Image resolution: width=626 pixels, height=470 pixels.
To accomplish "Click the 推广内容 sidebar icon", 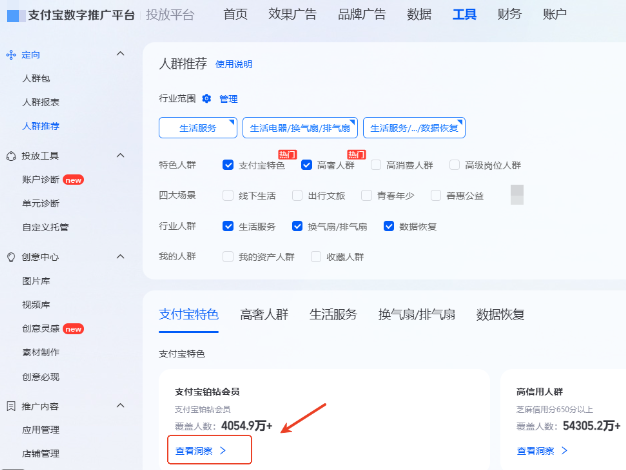I will (x=11, y=406).
